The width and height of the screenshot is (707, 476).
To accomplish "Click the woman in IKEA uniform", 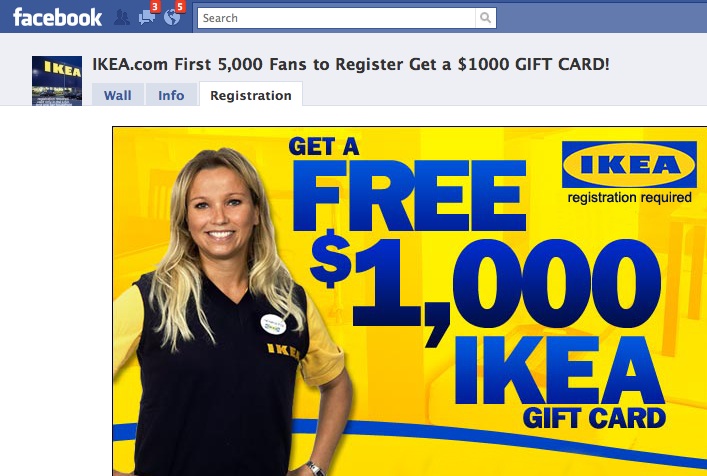I will pos(230,311).
